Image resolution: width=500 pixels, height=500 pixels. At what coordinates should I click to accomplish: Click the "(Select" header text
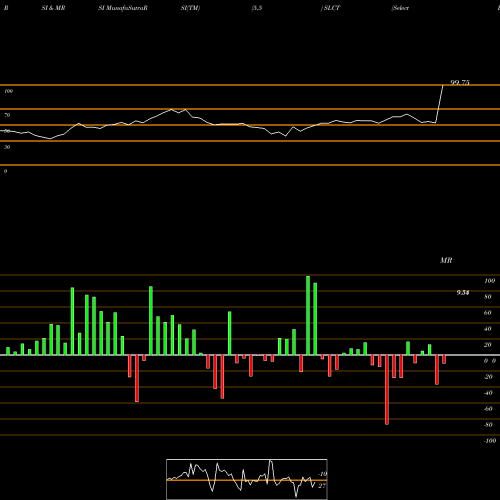pos(400,8)
